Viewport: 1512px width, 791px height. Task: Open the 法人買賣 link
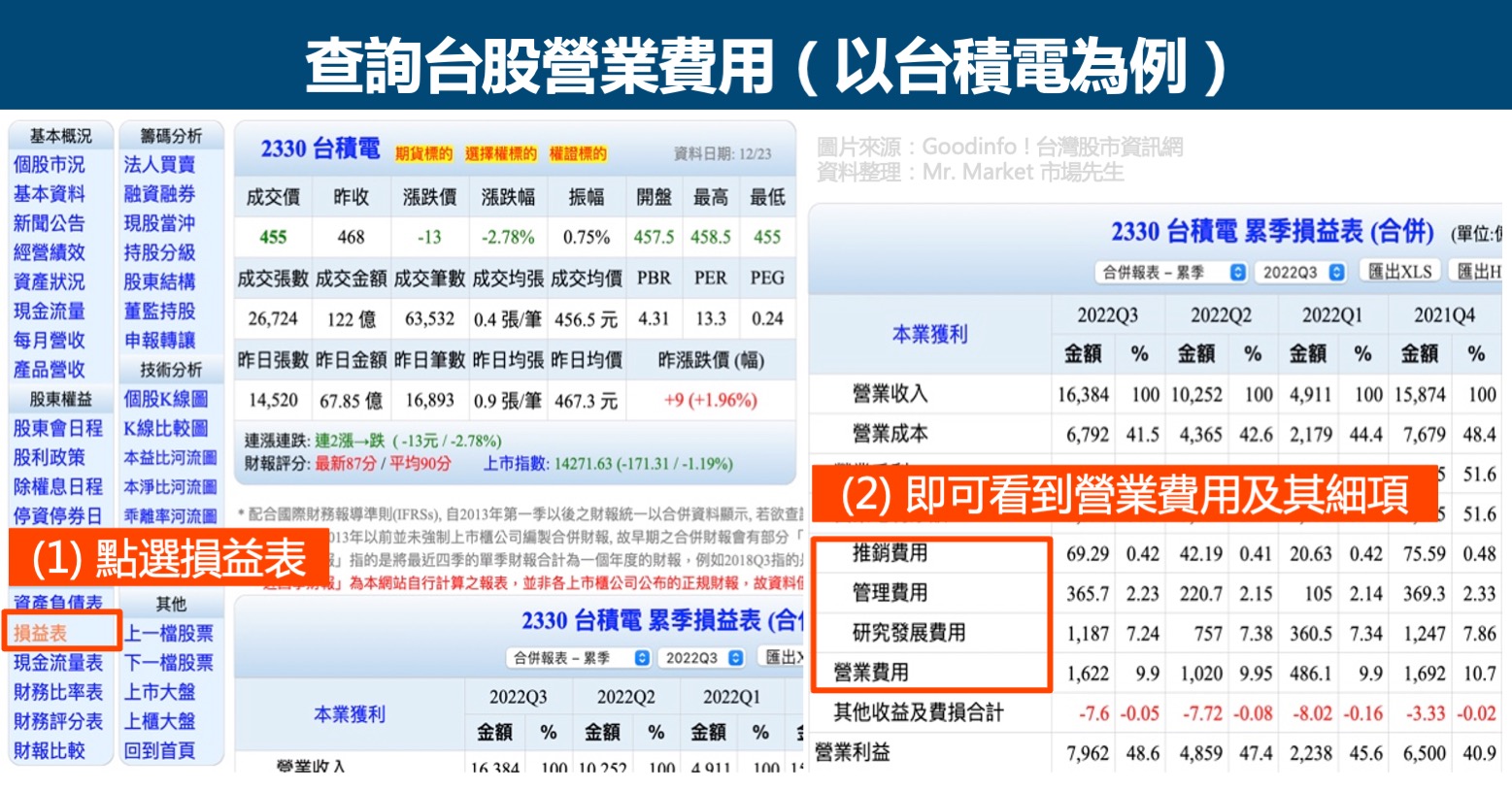(159, 165)
